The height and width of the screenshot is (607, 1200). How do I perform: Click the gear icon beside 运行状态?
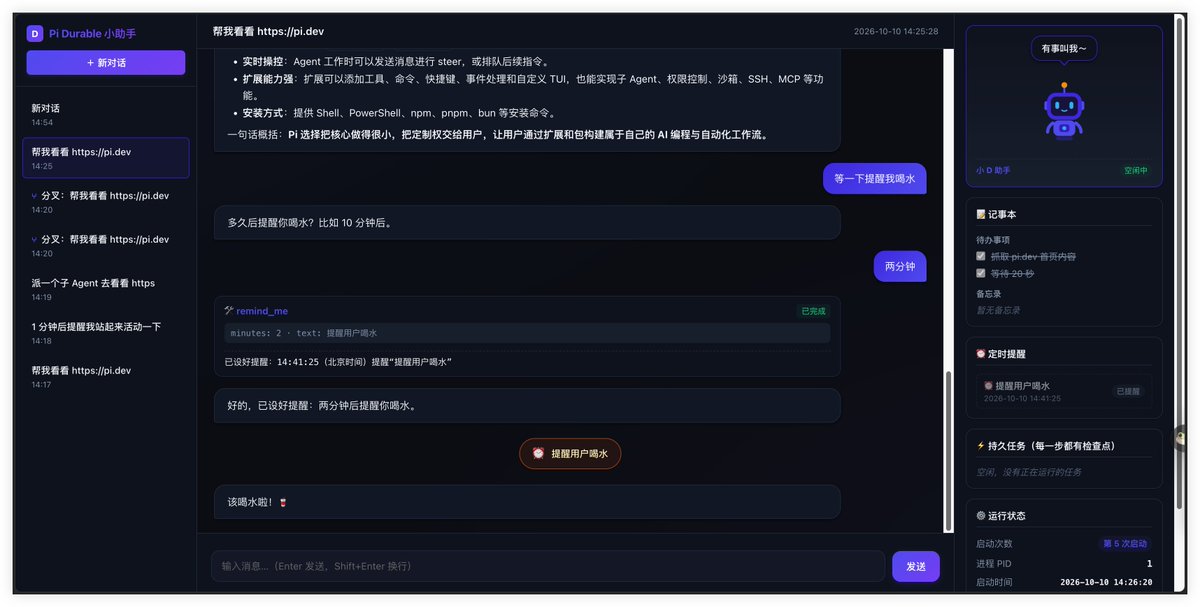[981, 516]
